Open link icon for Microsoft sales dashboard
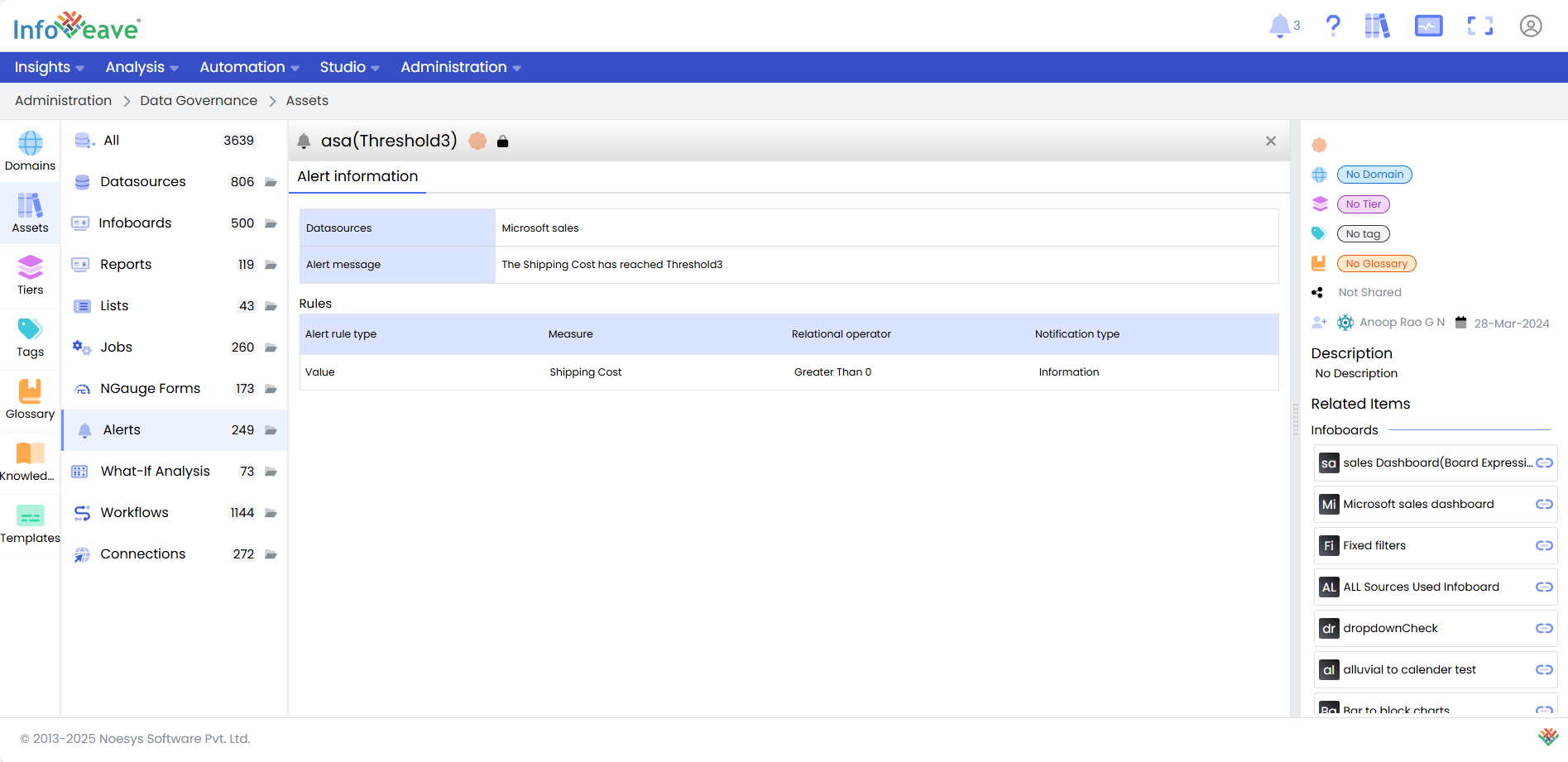Viewport: 1568px width, 762px height. [1544, 504]
